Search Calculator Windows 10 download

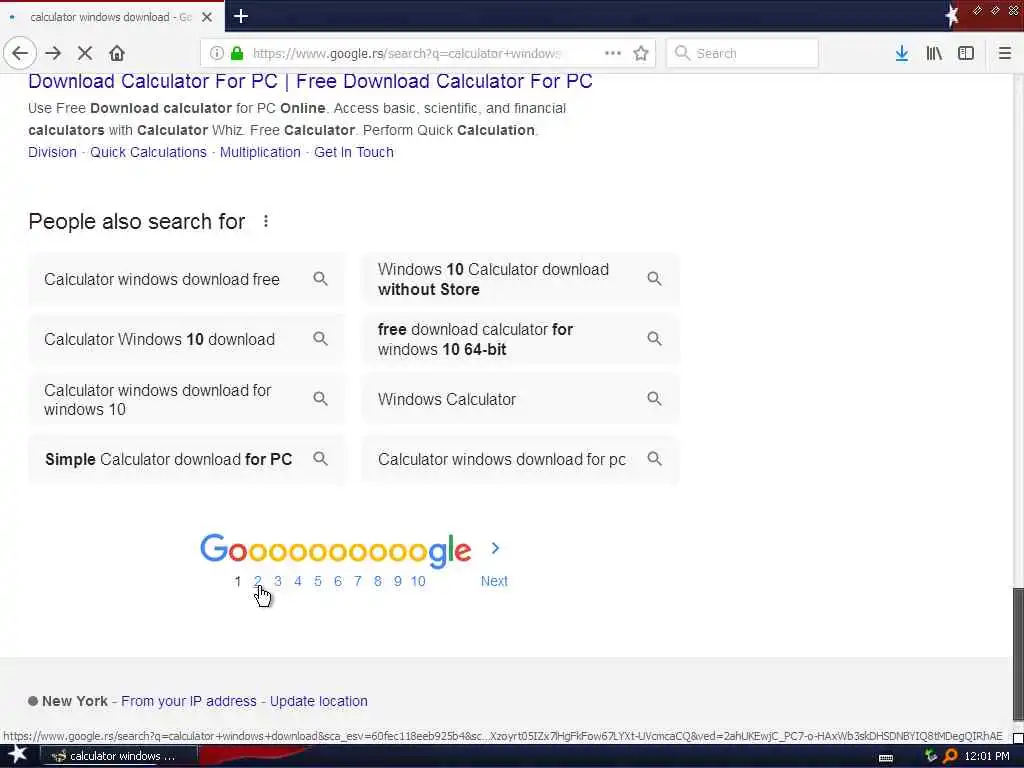point(186,340)
